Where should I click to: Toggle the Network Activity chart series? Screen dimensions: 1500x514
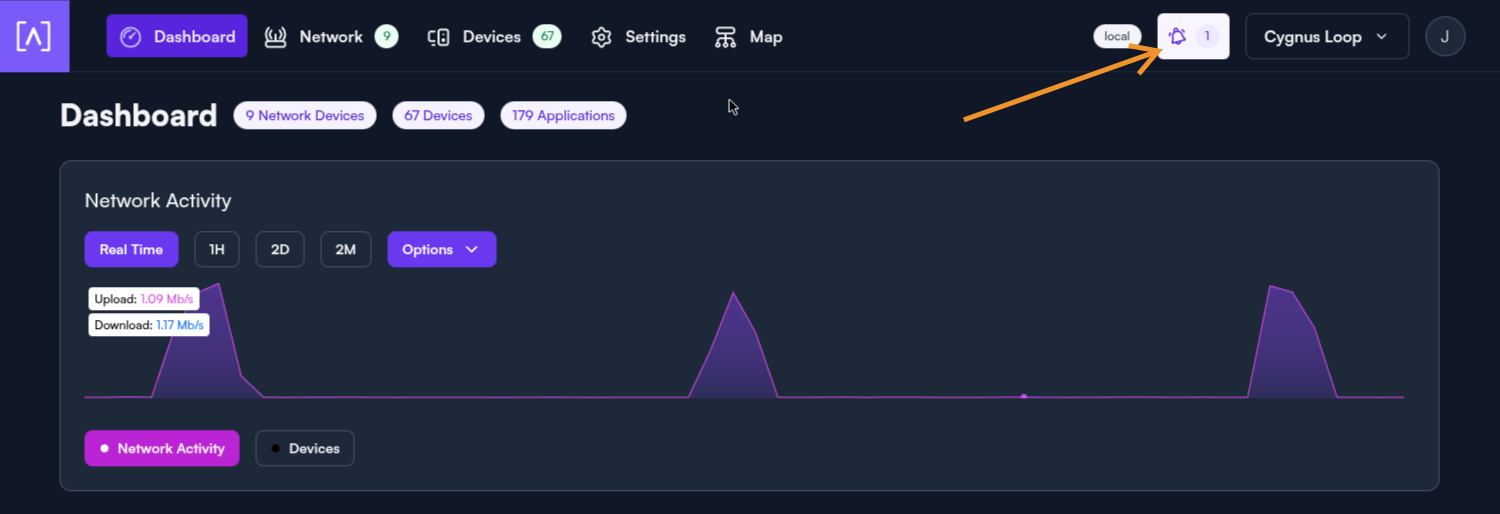pos(162,449)
